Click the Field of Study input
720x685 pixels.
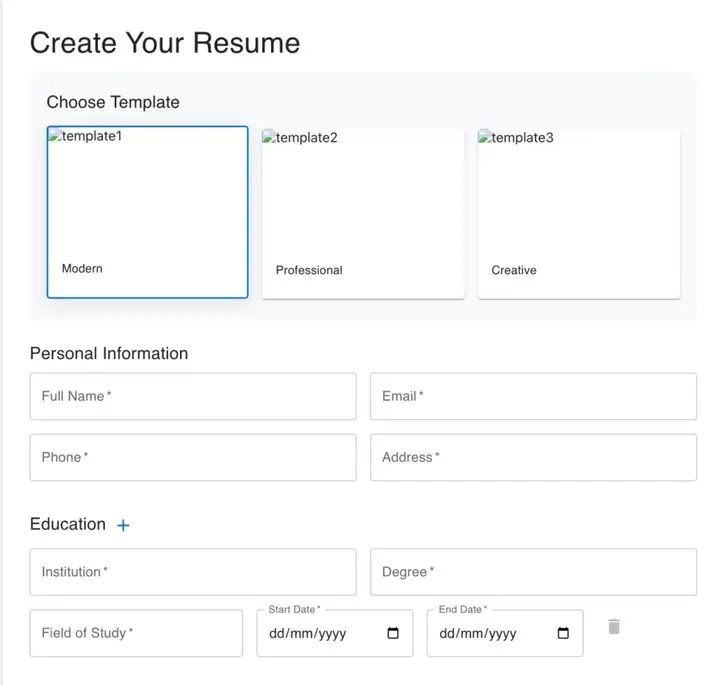136,633
